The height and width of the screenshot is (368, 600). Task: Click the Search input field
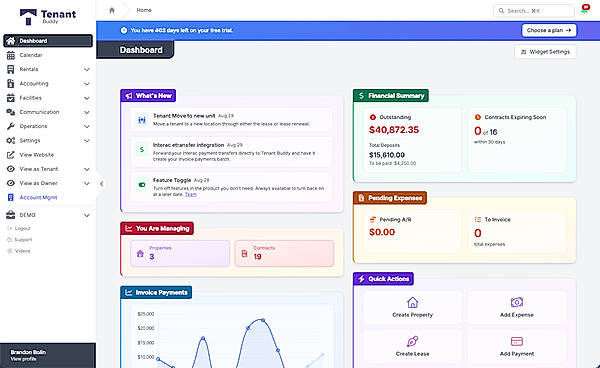click(x=534, y=11)
